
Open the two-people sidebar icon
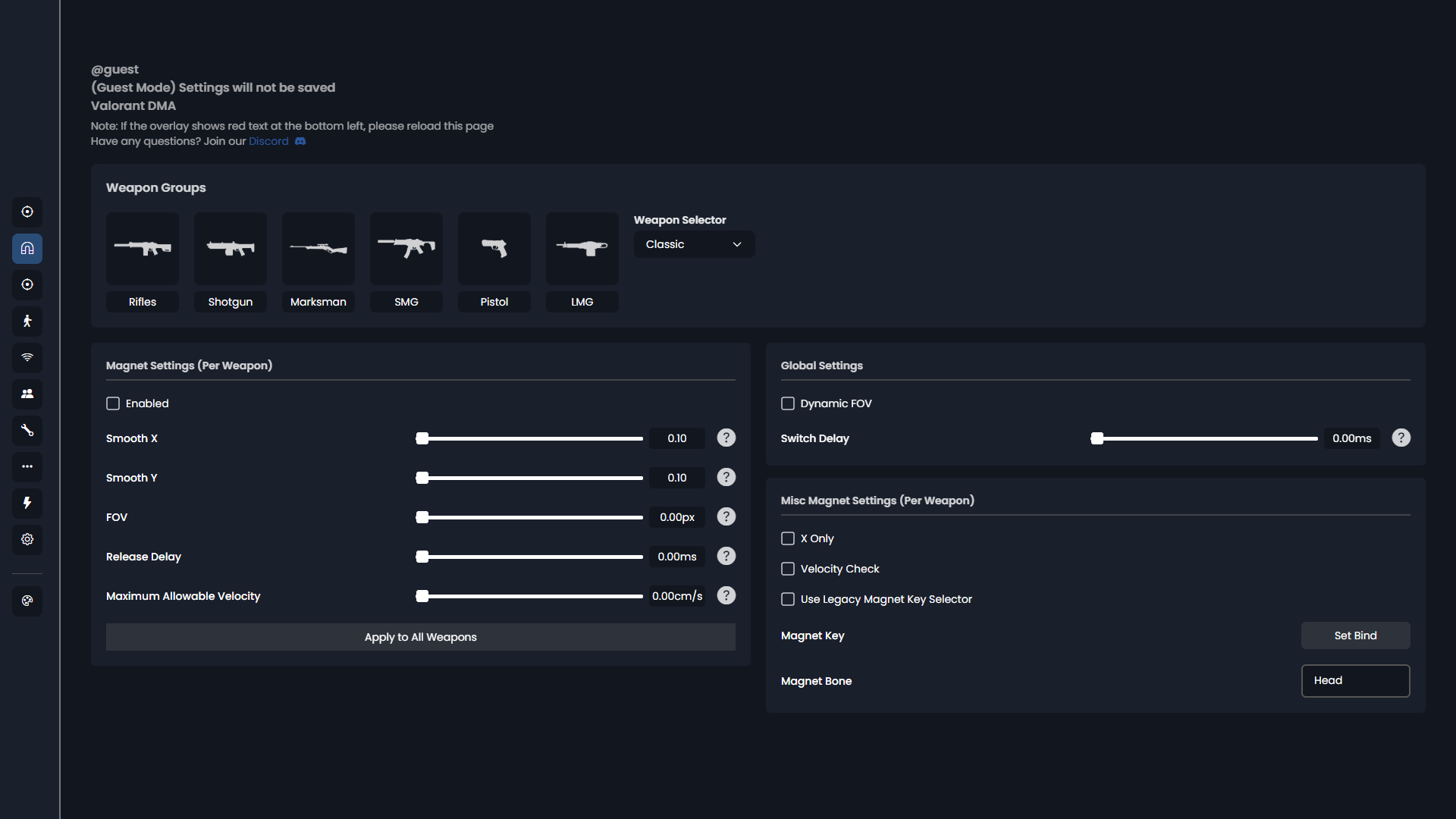click(x=27, y=394)
